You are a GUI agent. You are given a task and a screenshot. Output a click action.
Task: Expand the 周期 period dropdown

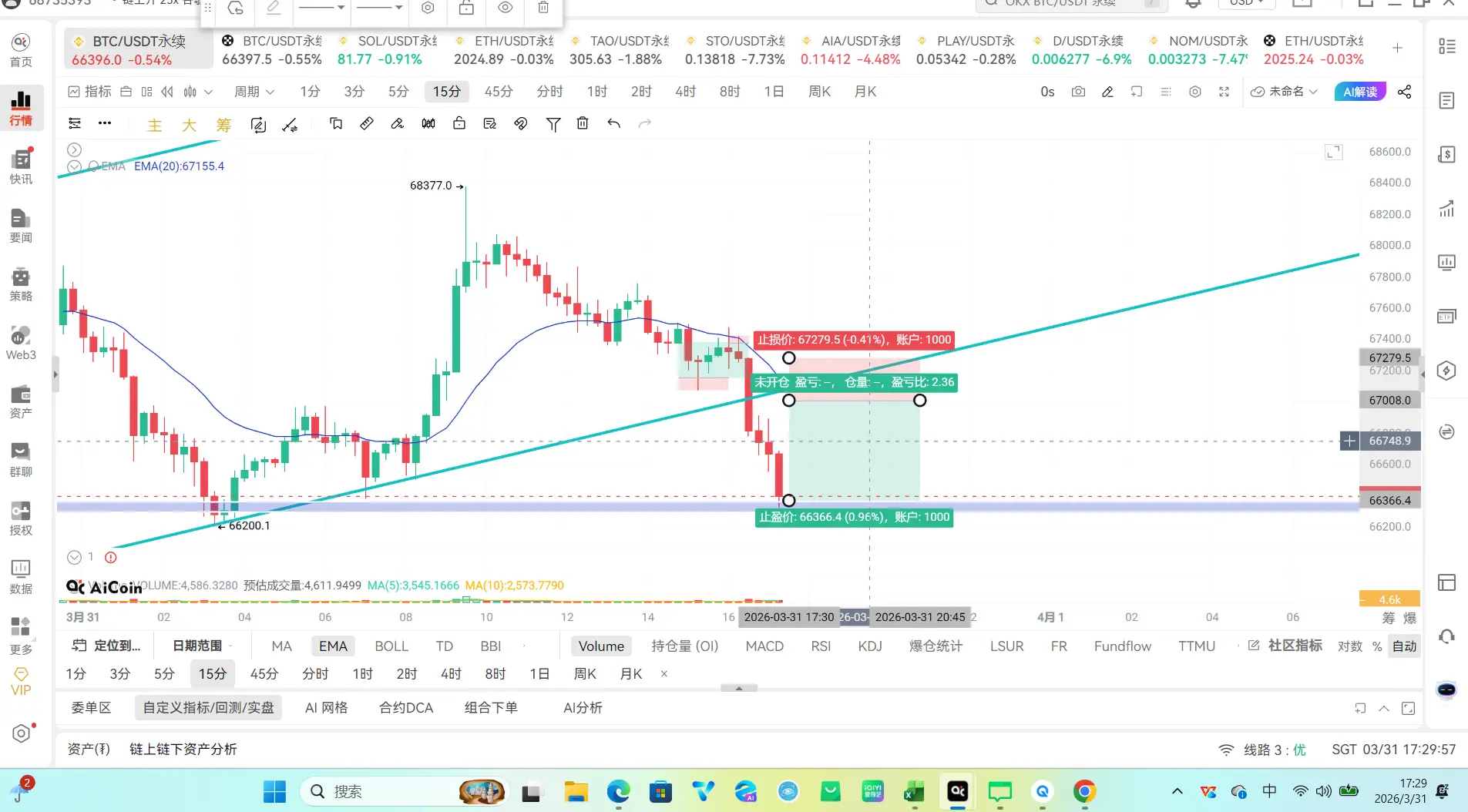tap(254, 92)
